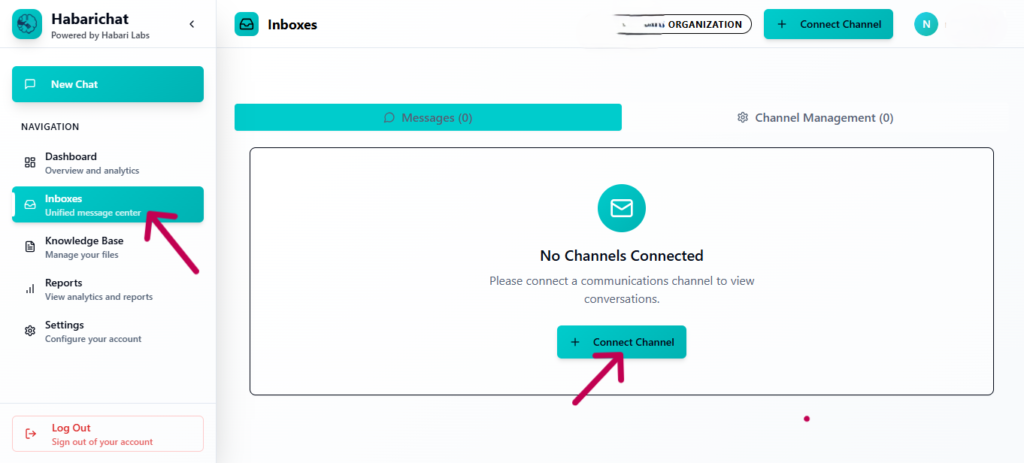Click the Habarichat logo icon
The height and width of the screenshot is (463, 1024).
27,24
